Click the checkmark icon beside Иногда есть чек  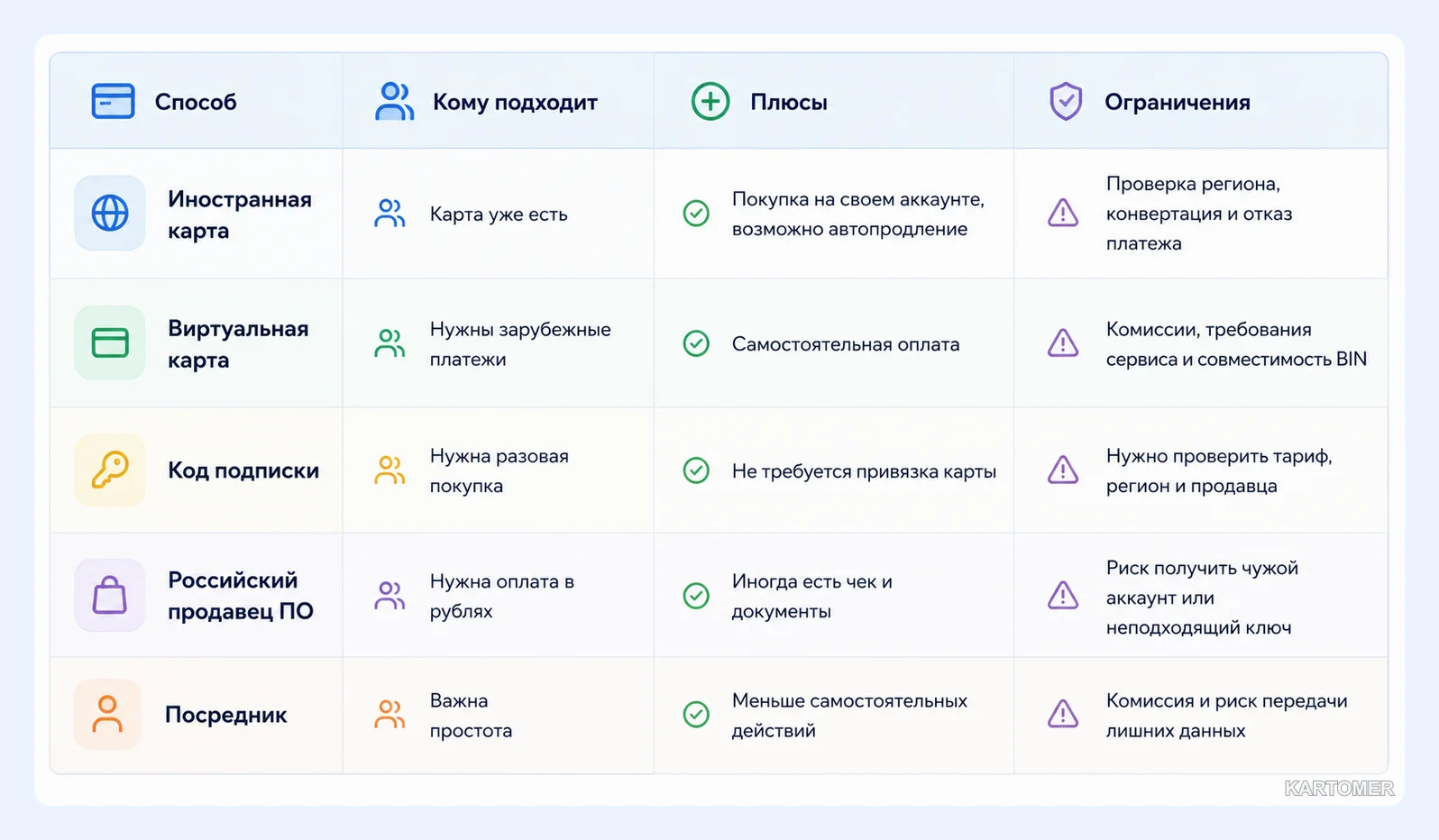tap(696, 596)
